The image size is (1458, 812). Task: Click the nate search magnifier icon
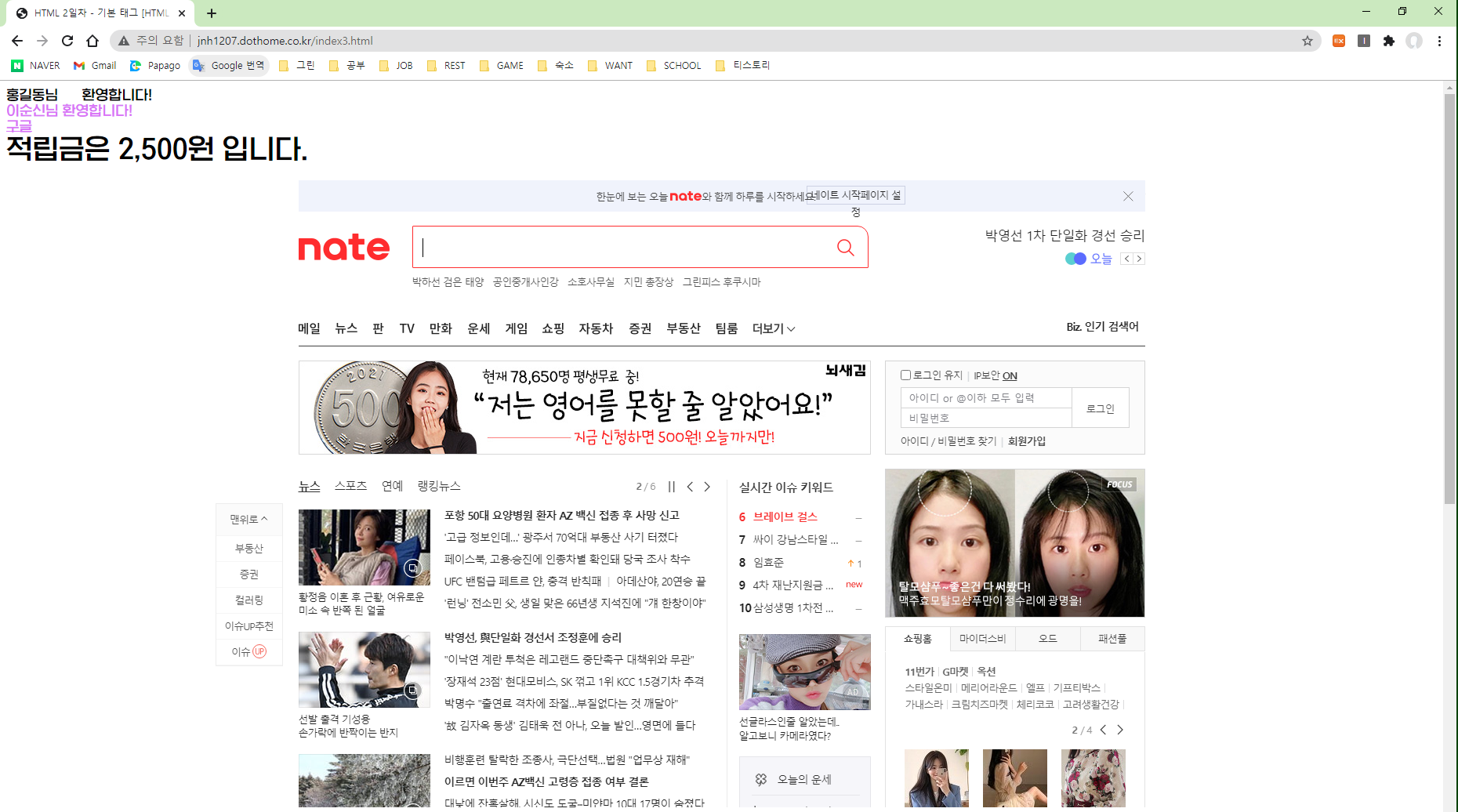[846, 248]
